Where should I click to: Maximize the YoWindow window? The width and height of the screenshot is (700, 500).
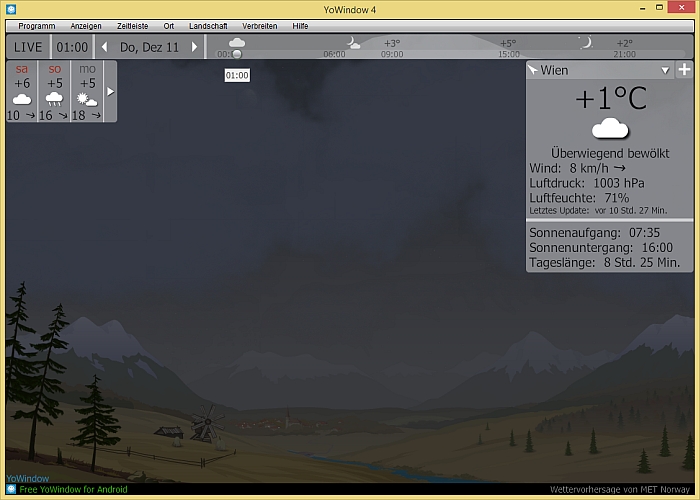(659, 7)
